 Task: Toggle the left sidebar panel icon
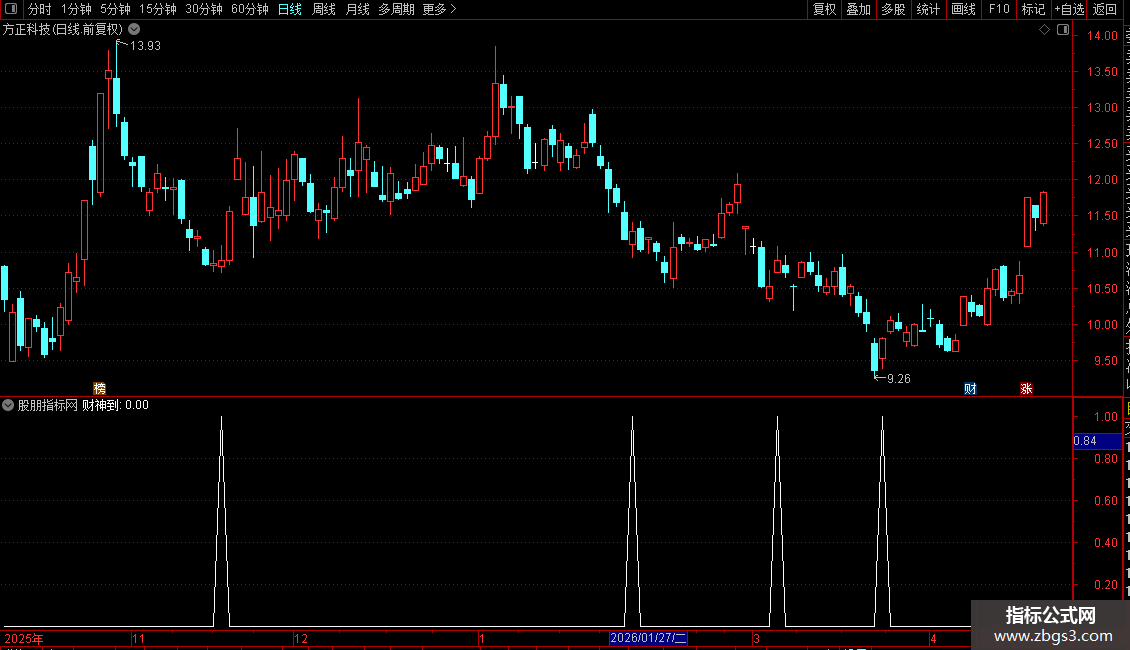coord(11,9)
